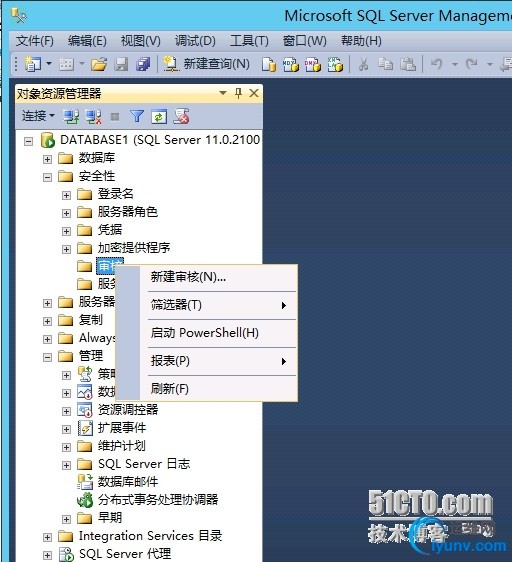The height and width of the screenshot is (562, 512).
Task: Click the Database Engine Query icon
Action: pos(269,65)
